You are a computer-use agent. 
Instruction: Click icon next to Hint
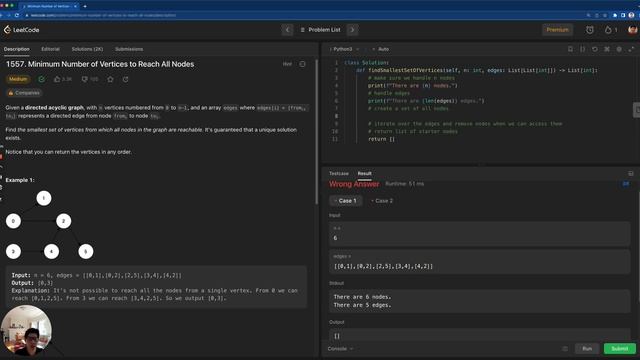(302, 64)
